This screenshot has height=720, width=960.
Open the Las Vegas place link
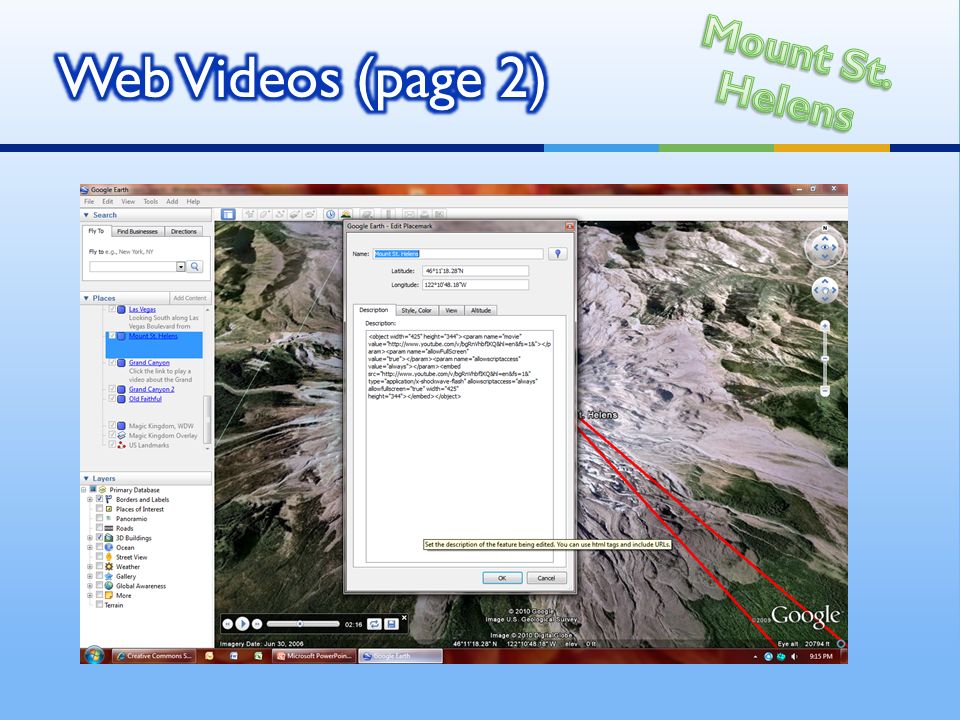click(142, 310)
